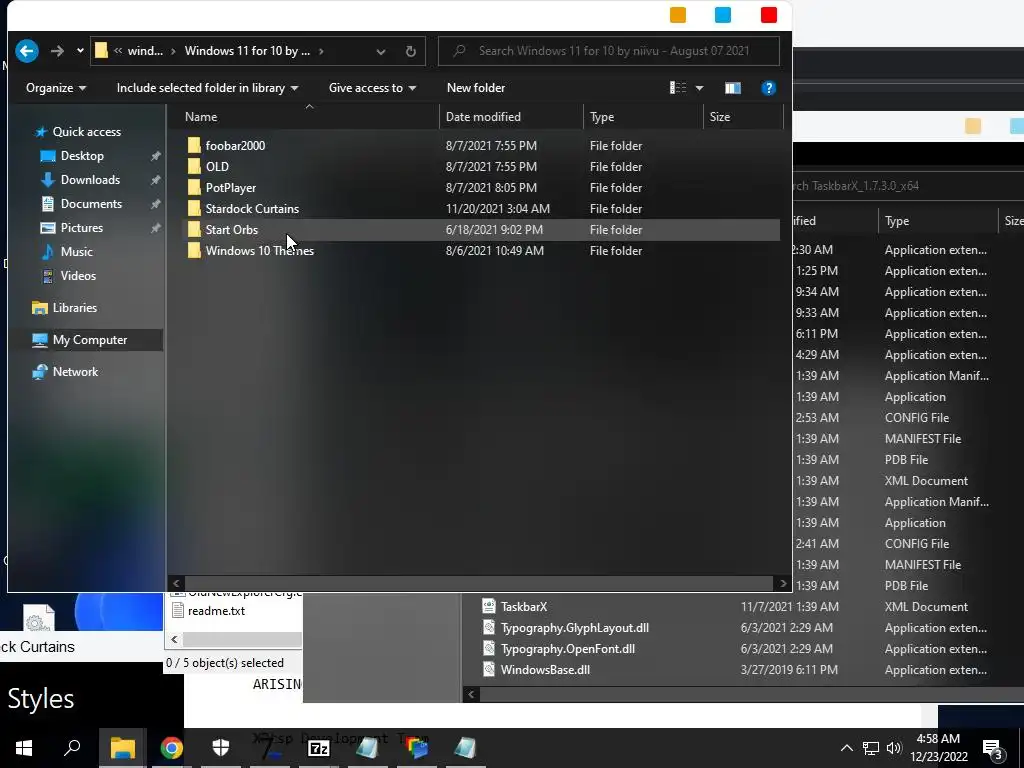The image size is (1024, 768).
Task: Click the folder icon in address bar
Action: click(x=101, y=51)
